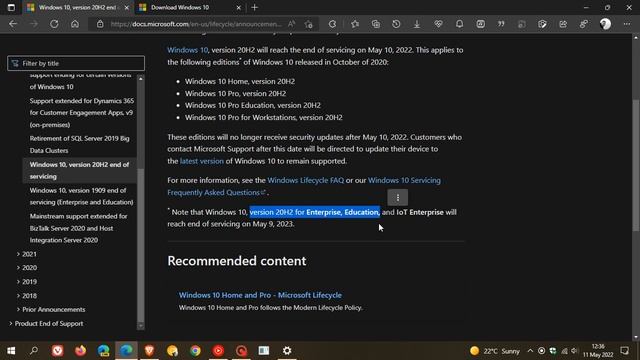Click 'Windows 10 Pro Education, version 20H2' bullet
Image resolution: width=640 pixels, height=360 pixels.
tap(253, 105)
